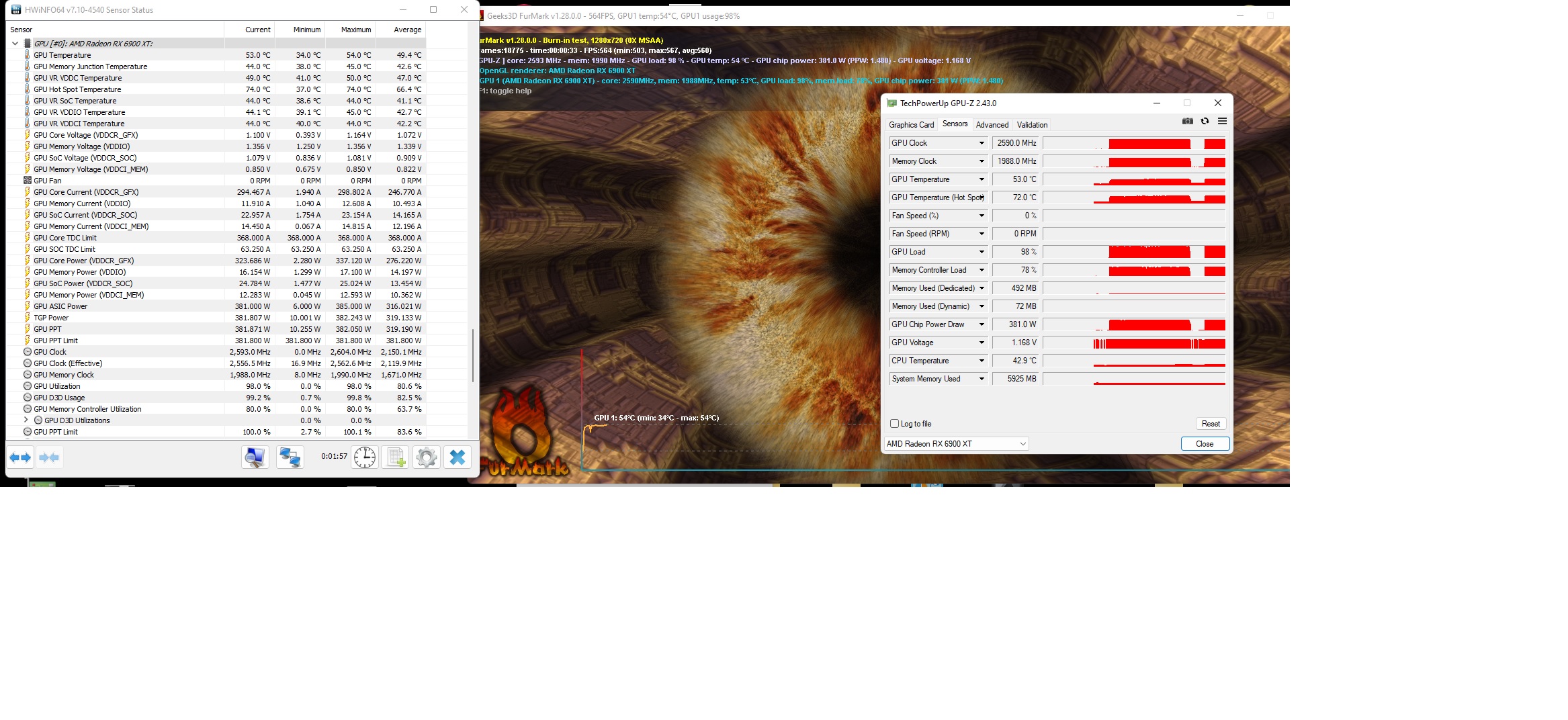Click HWiNFO shrink sensors arrows icon
Viewport: 1568px width, 720px height.
(49, 457)
